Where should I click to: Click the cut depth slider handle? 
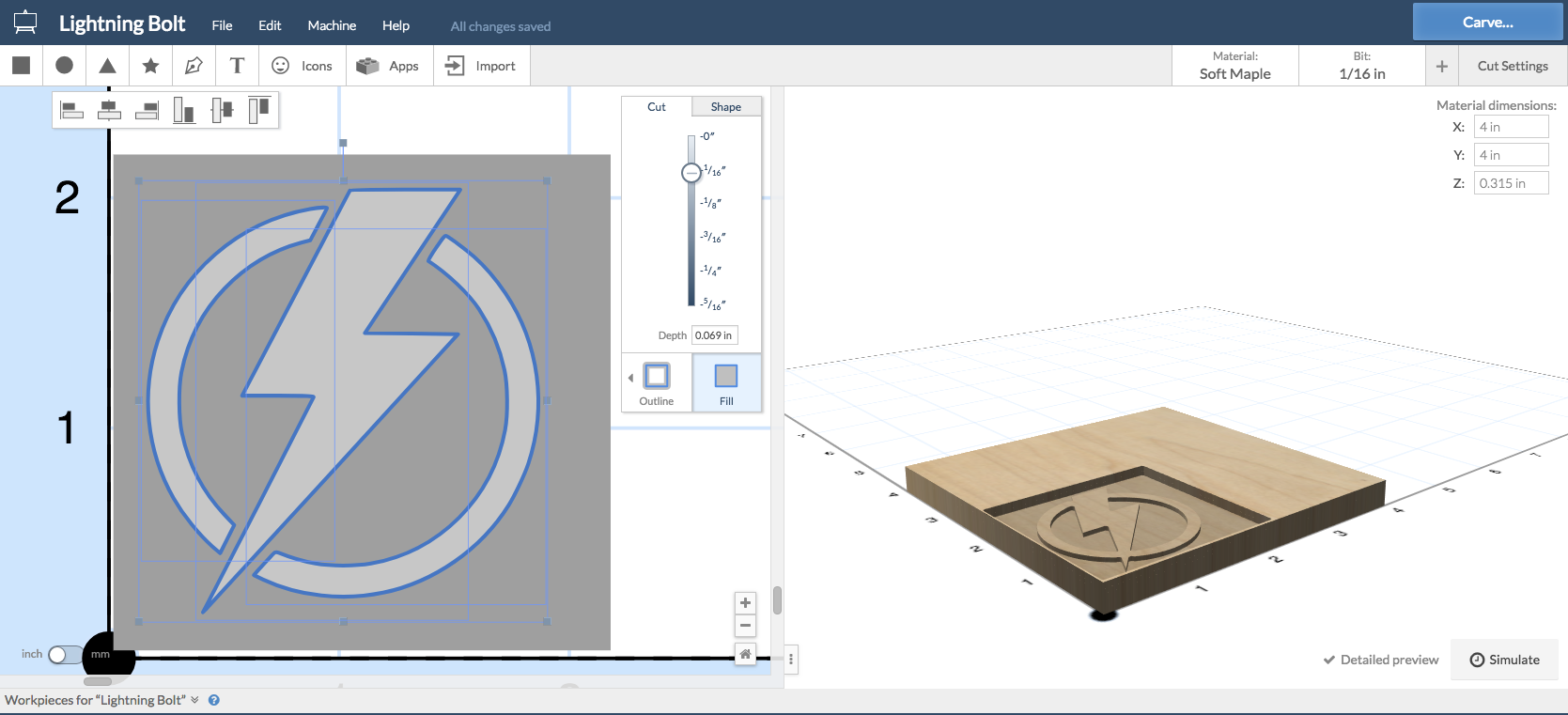pyautogui.click(x=691, y=172)
